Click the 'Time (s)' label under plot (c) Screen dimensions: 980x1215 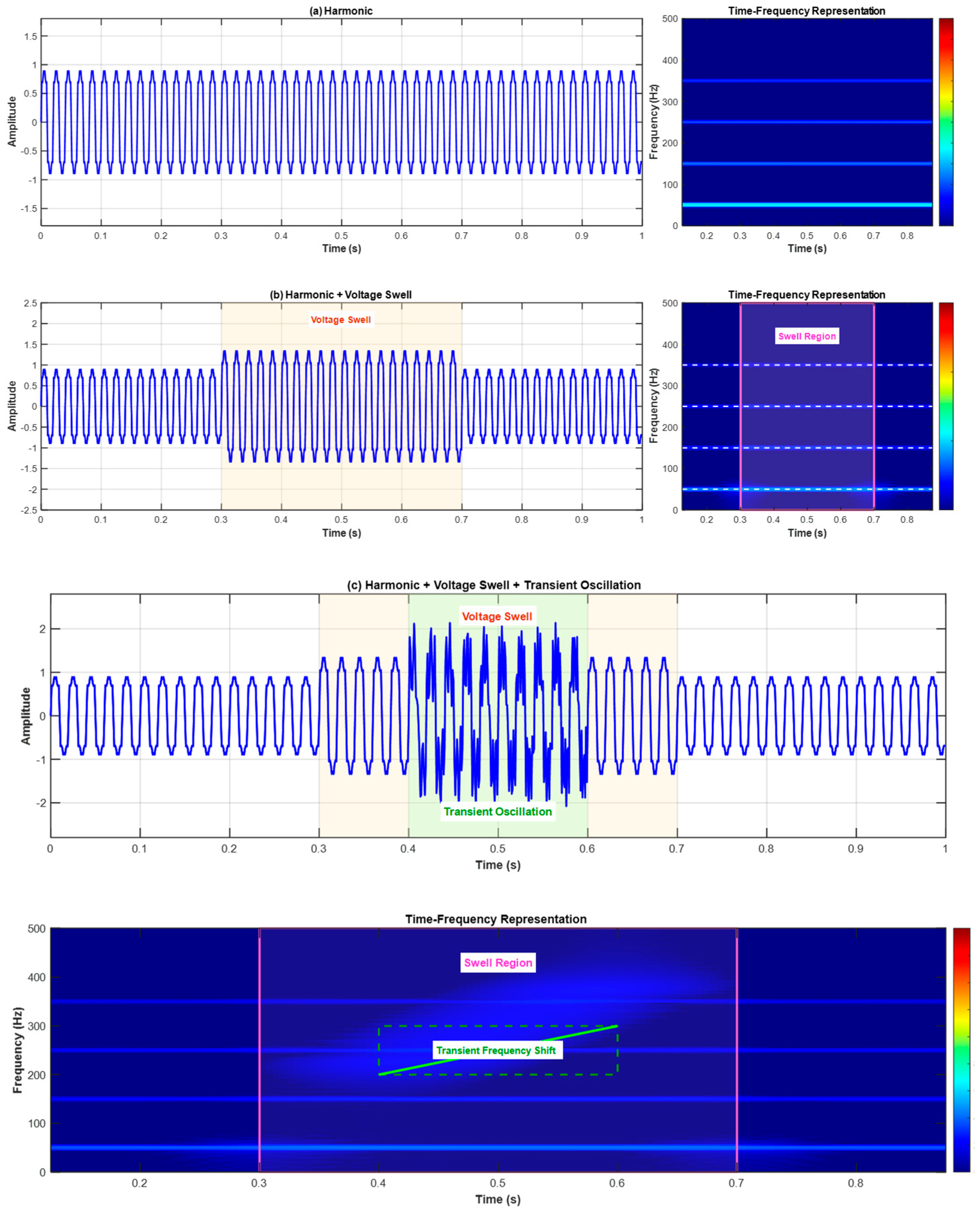click(x=497, y=865)
